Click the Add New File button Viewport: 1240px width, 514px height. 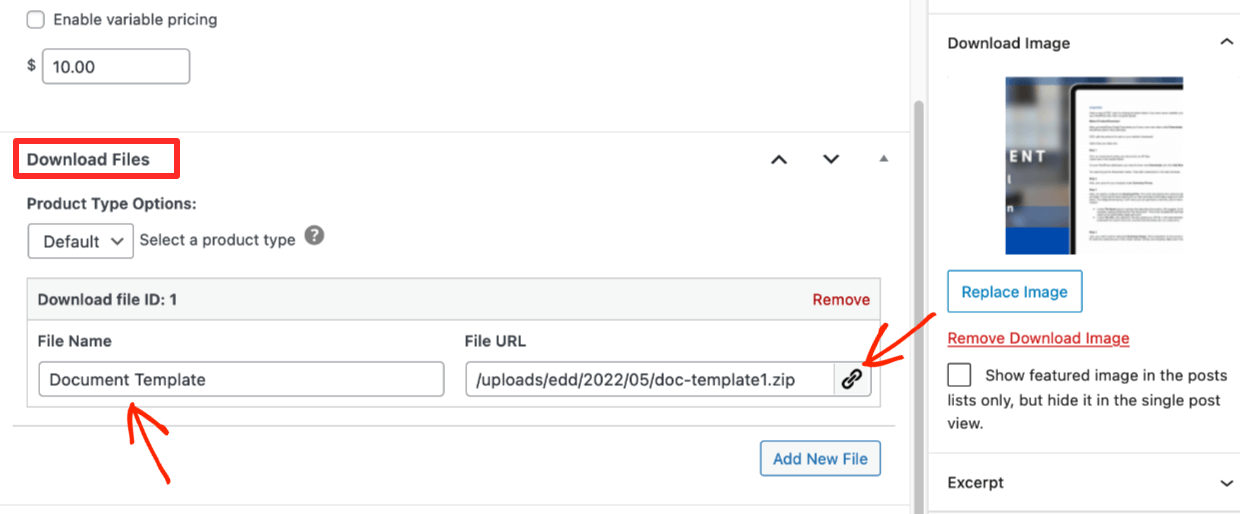(820, 458)
